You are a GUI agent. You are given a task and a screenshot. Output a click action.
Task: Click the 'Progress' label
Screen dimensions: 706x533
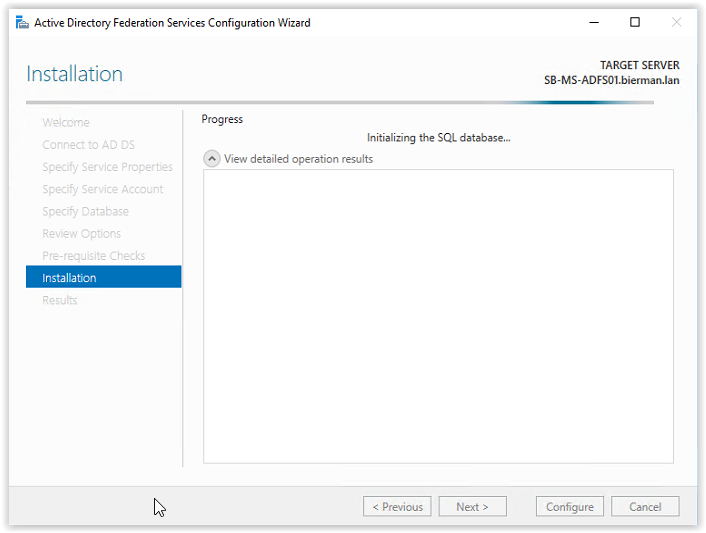point(222,119)
